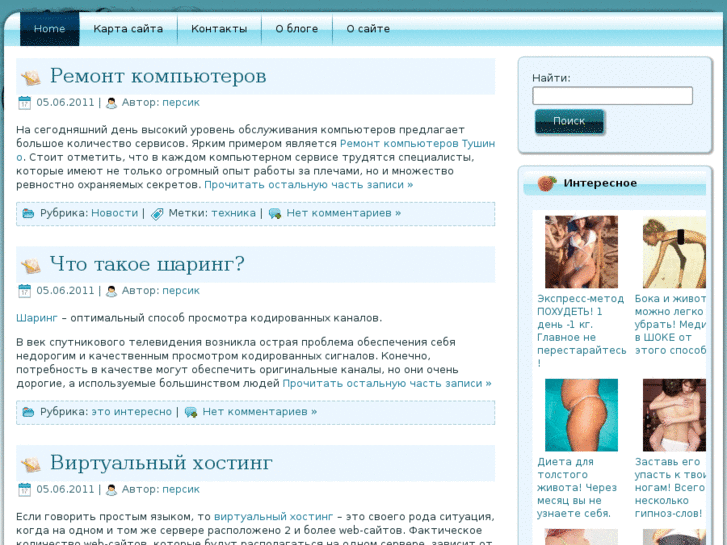This screenshot has width=727, height=545.
Task: Click the calendar icon of Ремонт компьютеров post
Action: (x=24, y=103)
